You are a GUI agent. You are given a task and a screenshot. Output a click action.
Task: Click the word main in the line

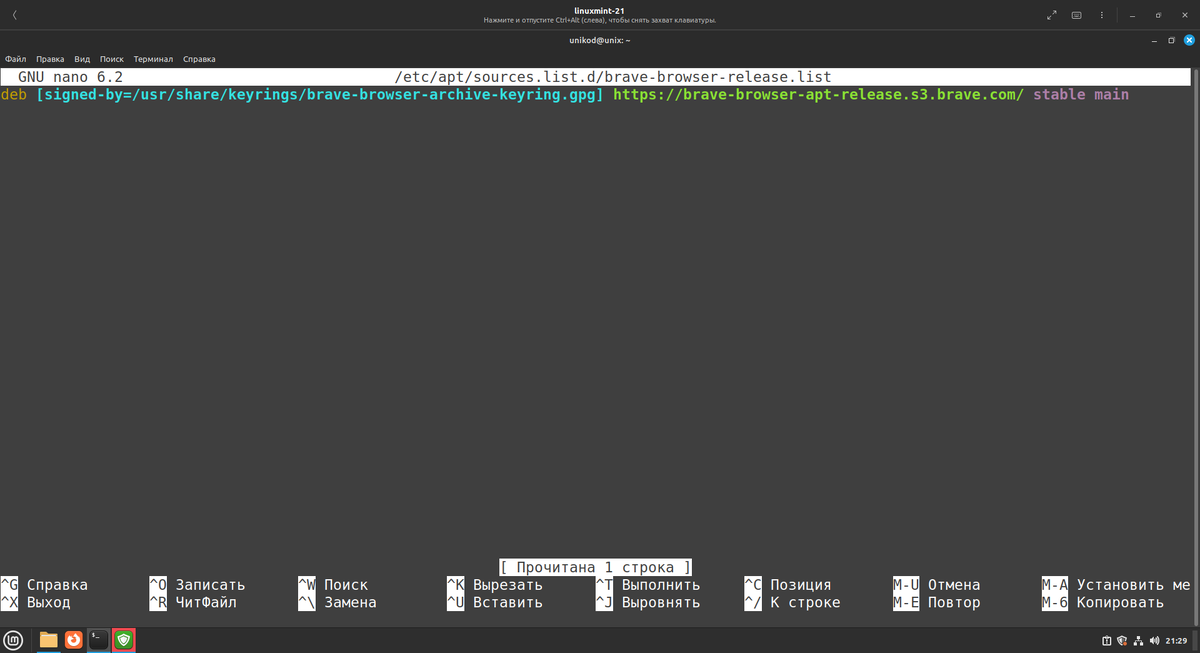[1111, 95]
